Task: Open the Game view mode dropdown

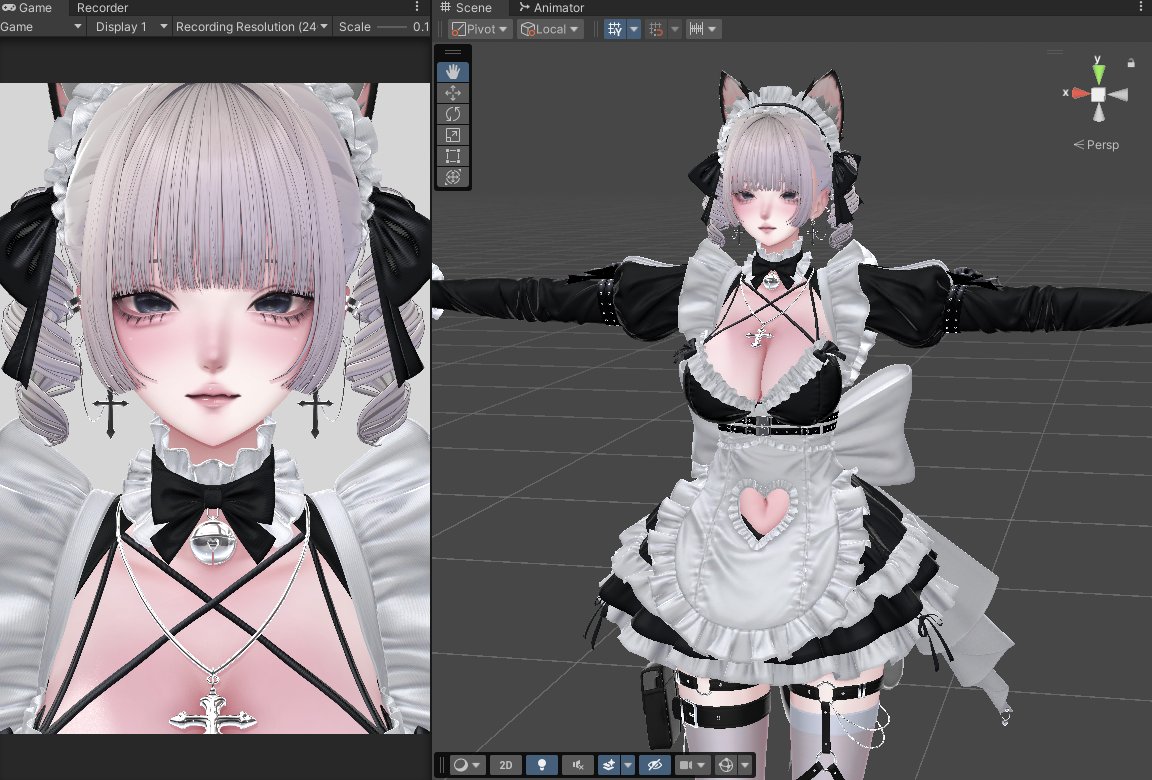Action: (41, 26)
